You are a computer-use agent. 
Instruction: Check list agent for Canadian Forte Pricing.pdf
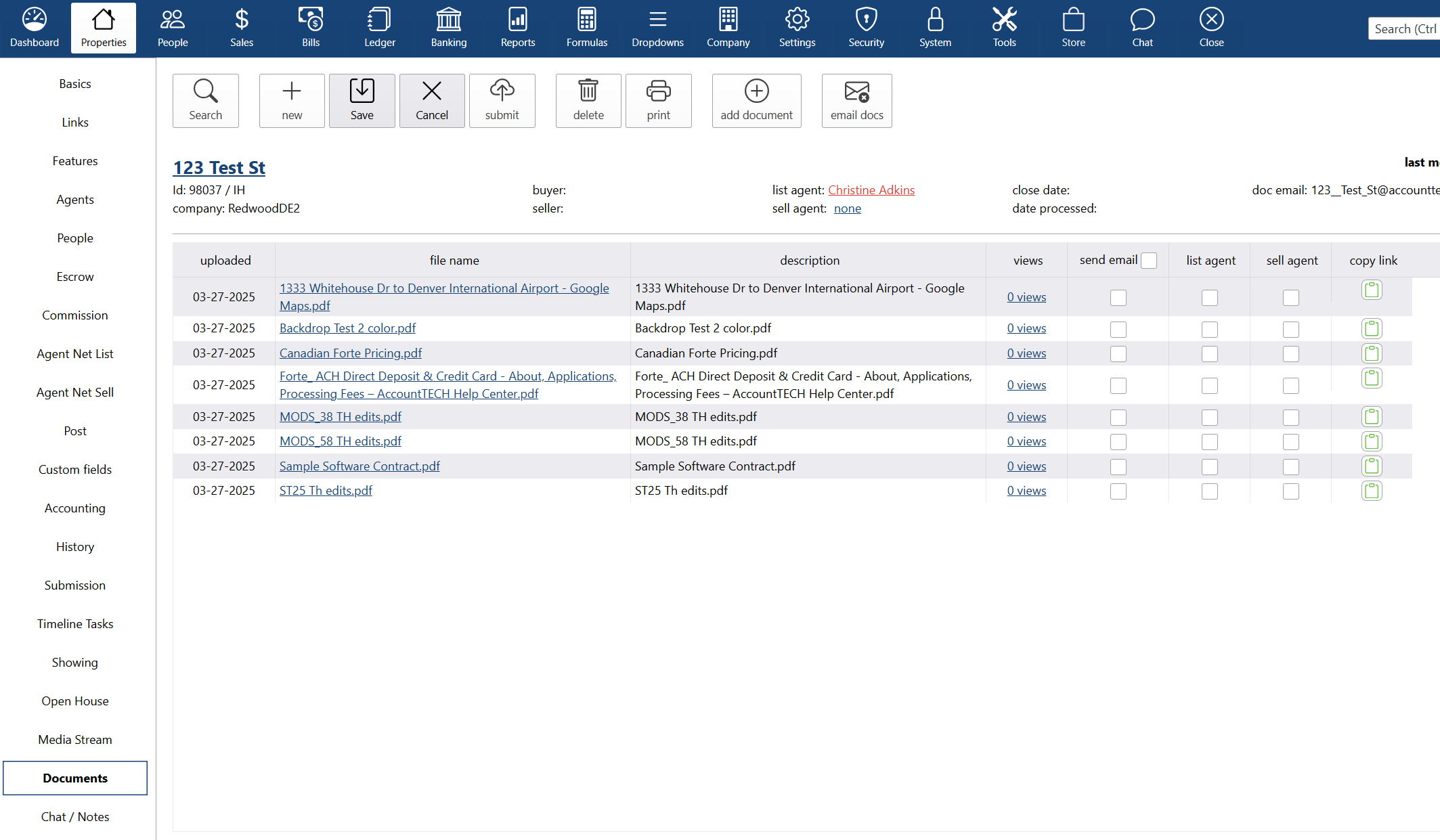click(1210, 354)
